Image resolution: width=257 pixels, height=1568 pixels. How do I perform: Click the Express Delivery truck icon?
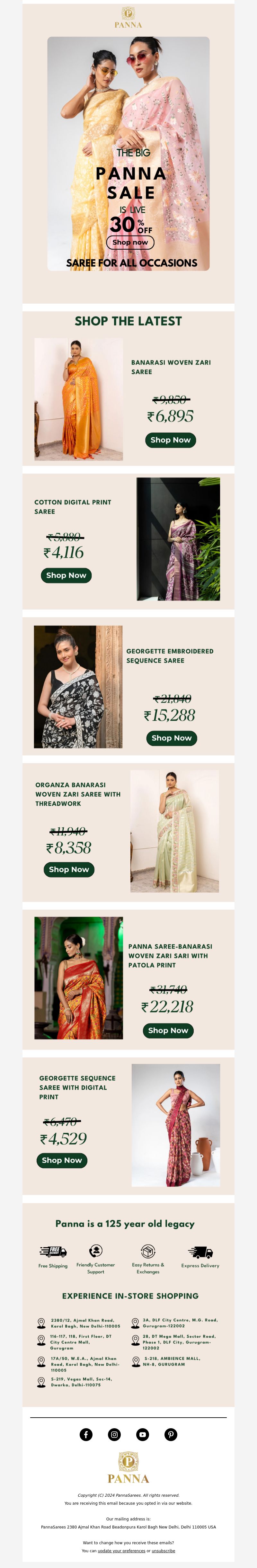tap(200, 1252)
